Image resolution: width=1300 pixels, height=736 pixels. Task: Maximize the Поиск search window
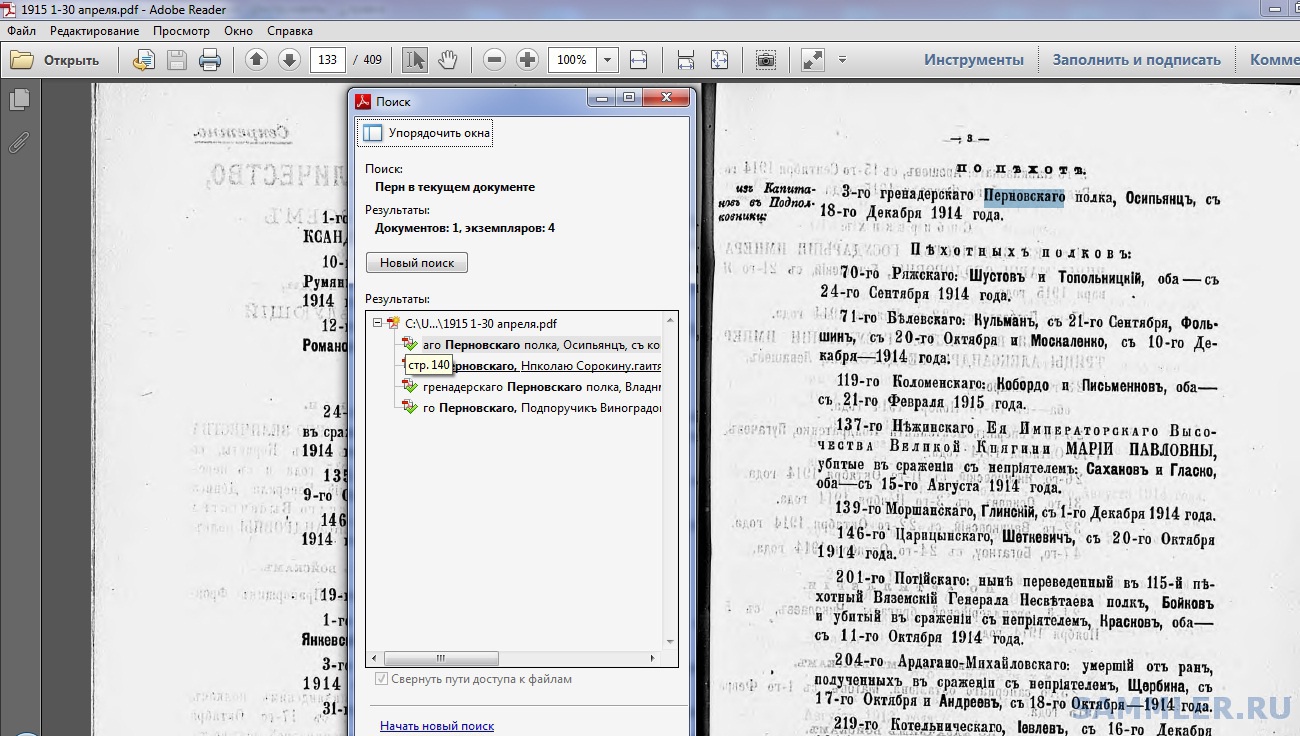[628, 98]
